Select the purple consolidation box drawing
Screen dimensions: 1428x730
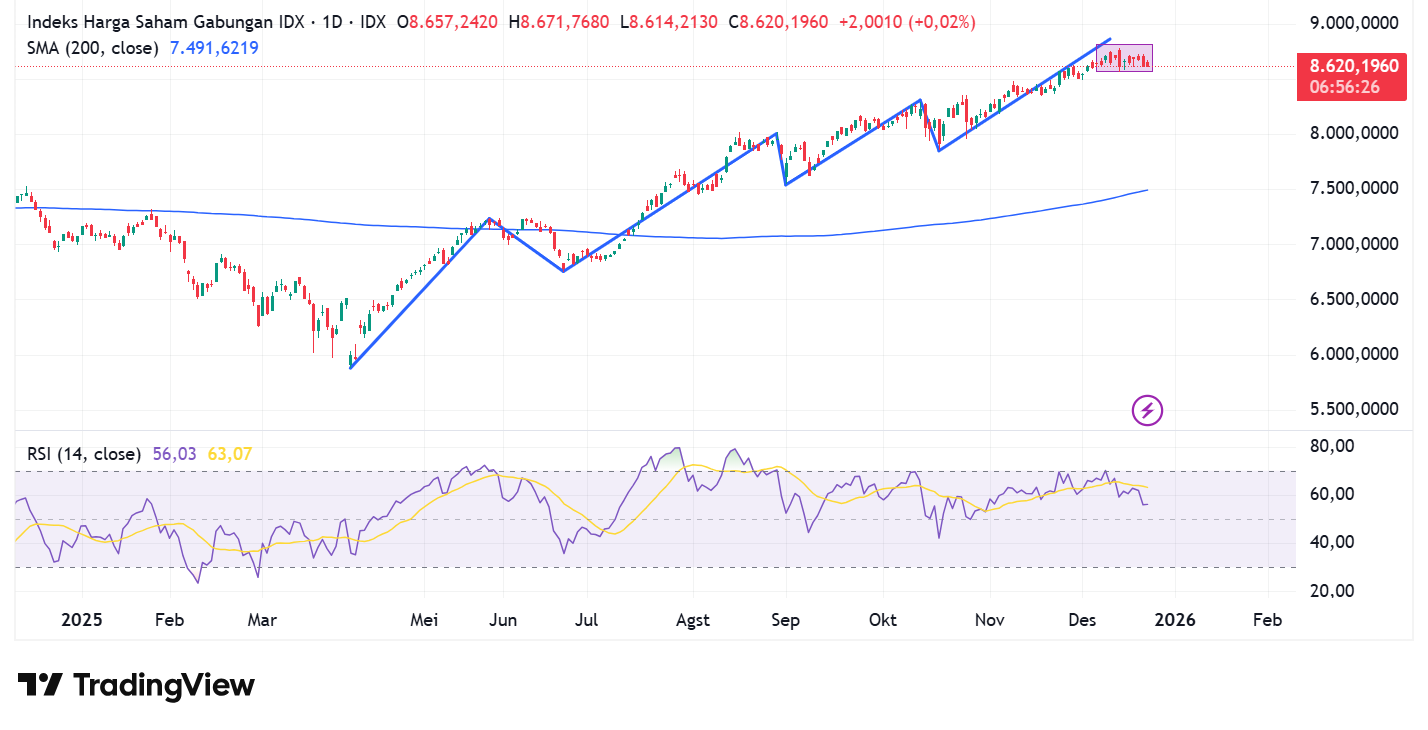1123,58
